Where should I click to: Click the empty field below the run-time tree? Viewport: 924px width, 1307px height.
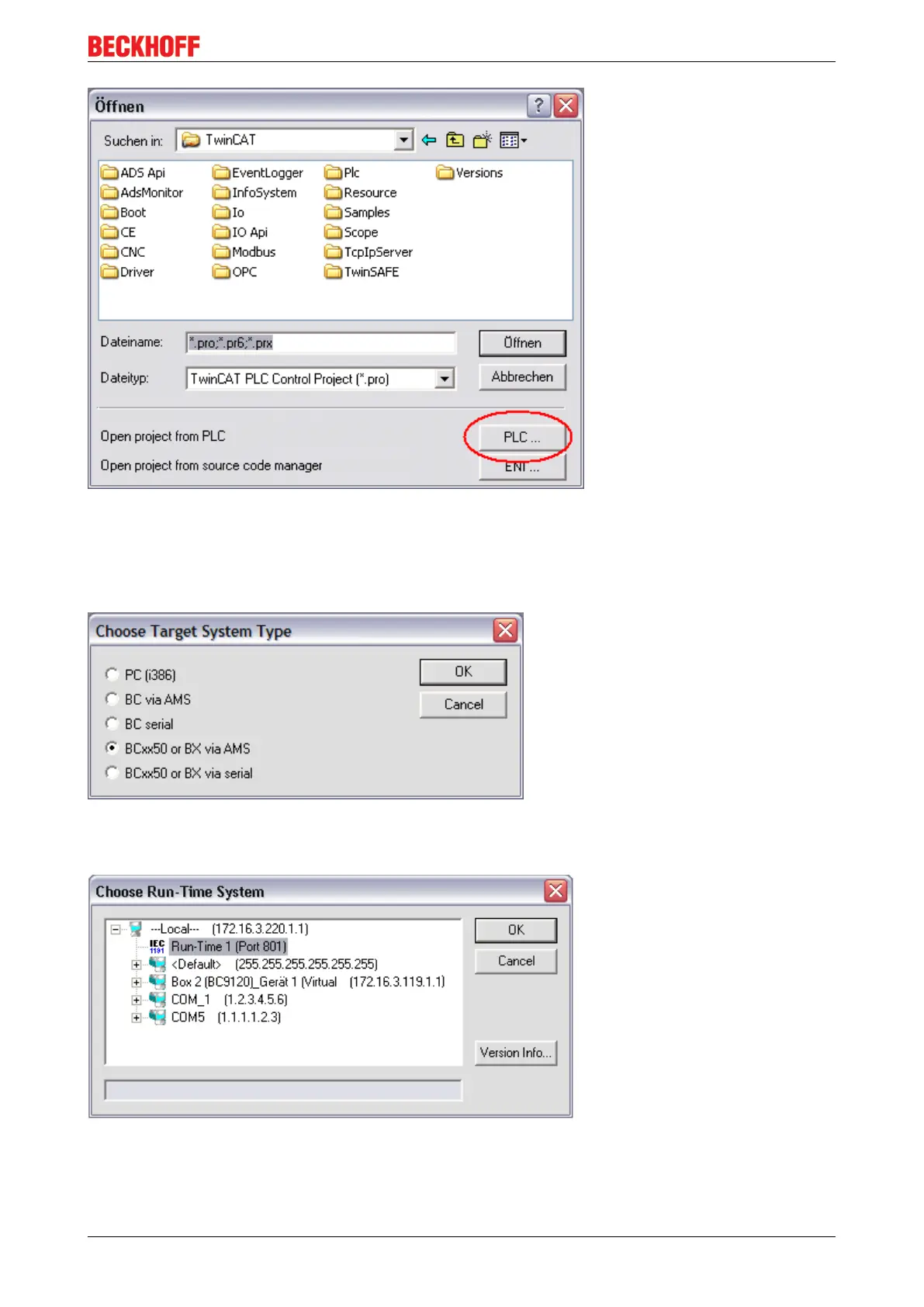(x=283, y=1090)
